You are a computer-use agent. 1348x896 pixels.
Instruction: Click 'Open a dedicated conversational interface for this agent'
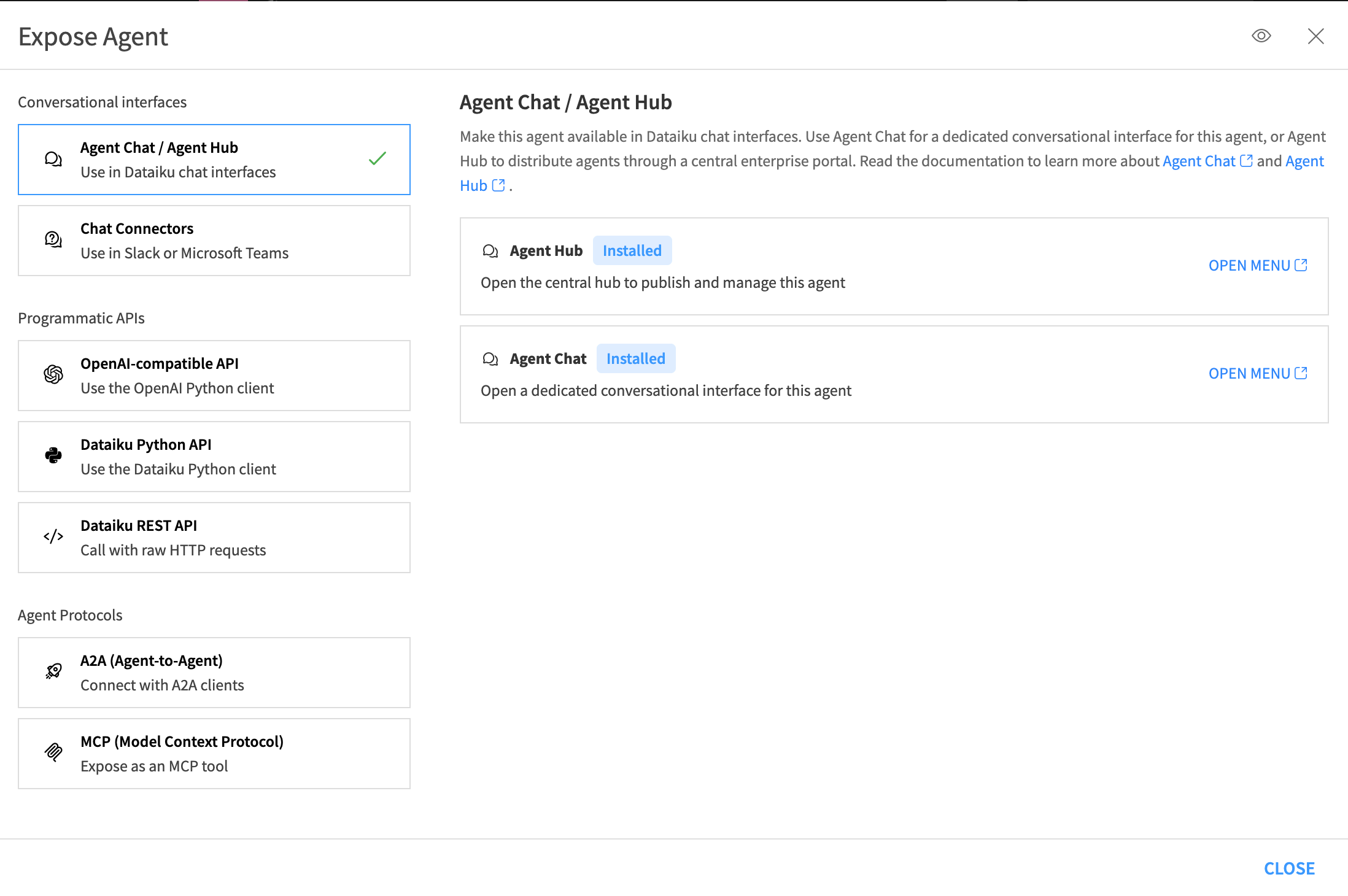click(x=666, y=391)
